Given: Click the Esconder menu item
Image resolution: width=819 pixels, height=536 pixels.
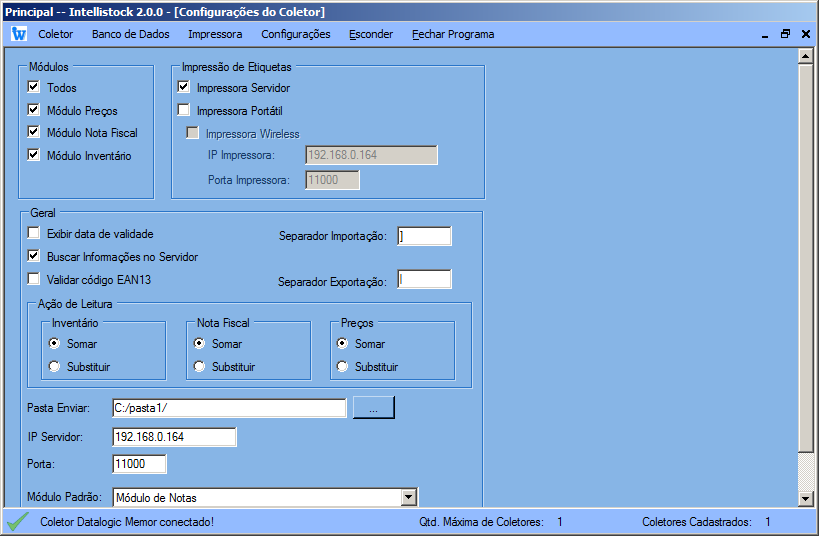Looking at the screenshot, I should (371, 34).
